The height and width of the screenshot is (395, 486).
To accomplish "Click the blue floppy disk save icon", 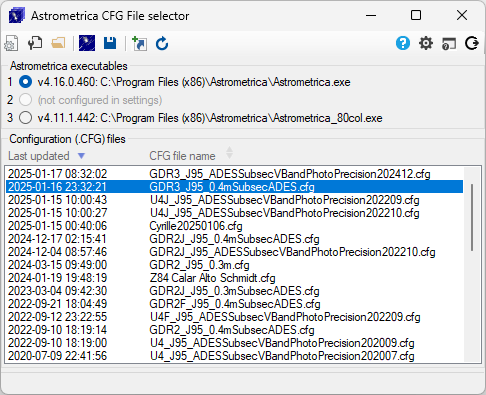I will click(x=110, y=43).
